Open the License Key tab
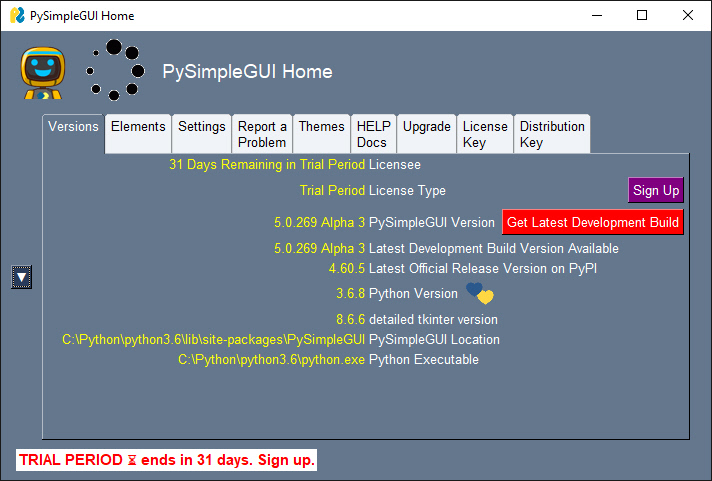The image size is (712, 481). (x=485, y=134)
